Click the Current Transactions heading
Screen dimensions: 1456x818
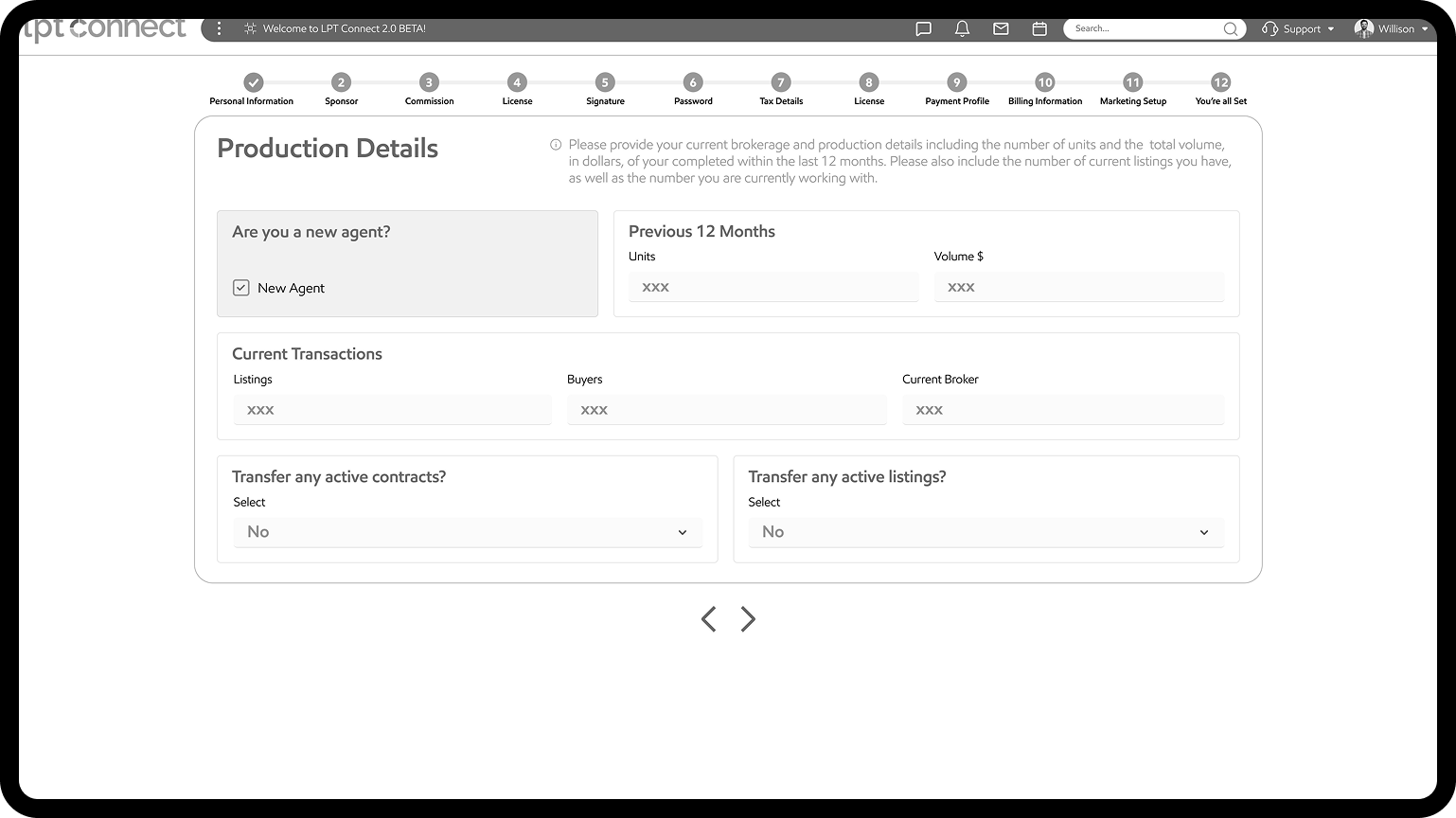(307, 354)
